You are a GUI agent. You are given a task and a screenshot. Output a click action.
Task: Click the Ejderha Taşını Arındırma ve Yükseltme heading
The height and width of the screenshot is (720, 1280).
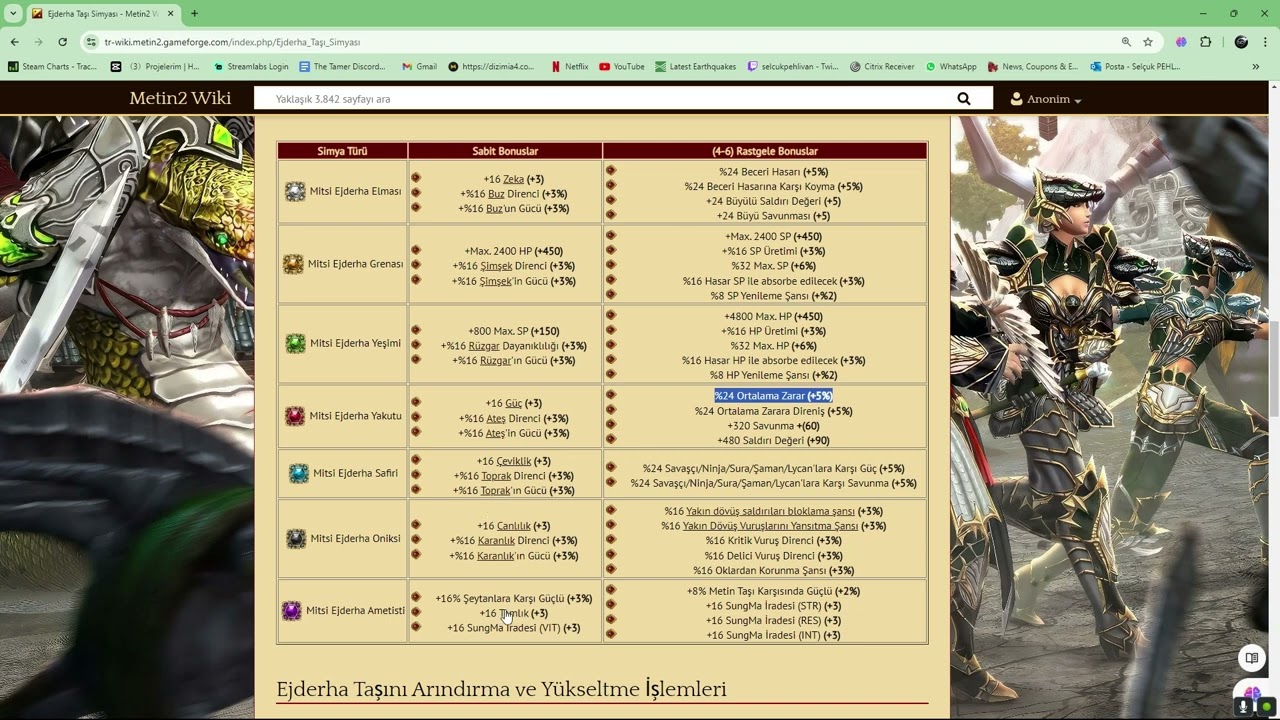501,689
